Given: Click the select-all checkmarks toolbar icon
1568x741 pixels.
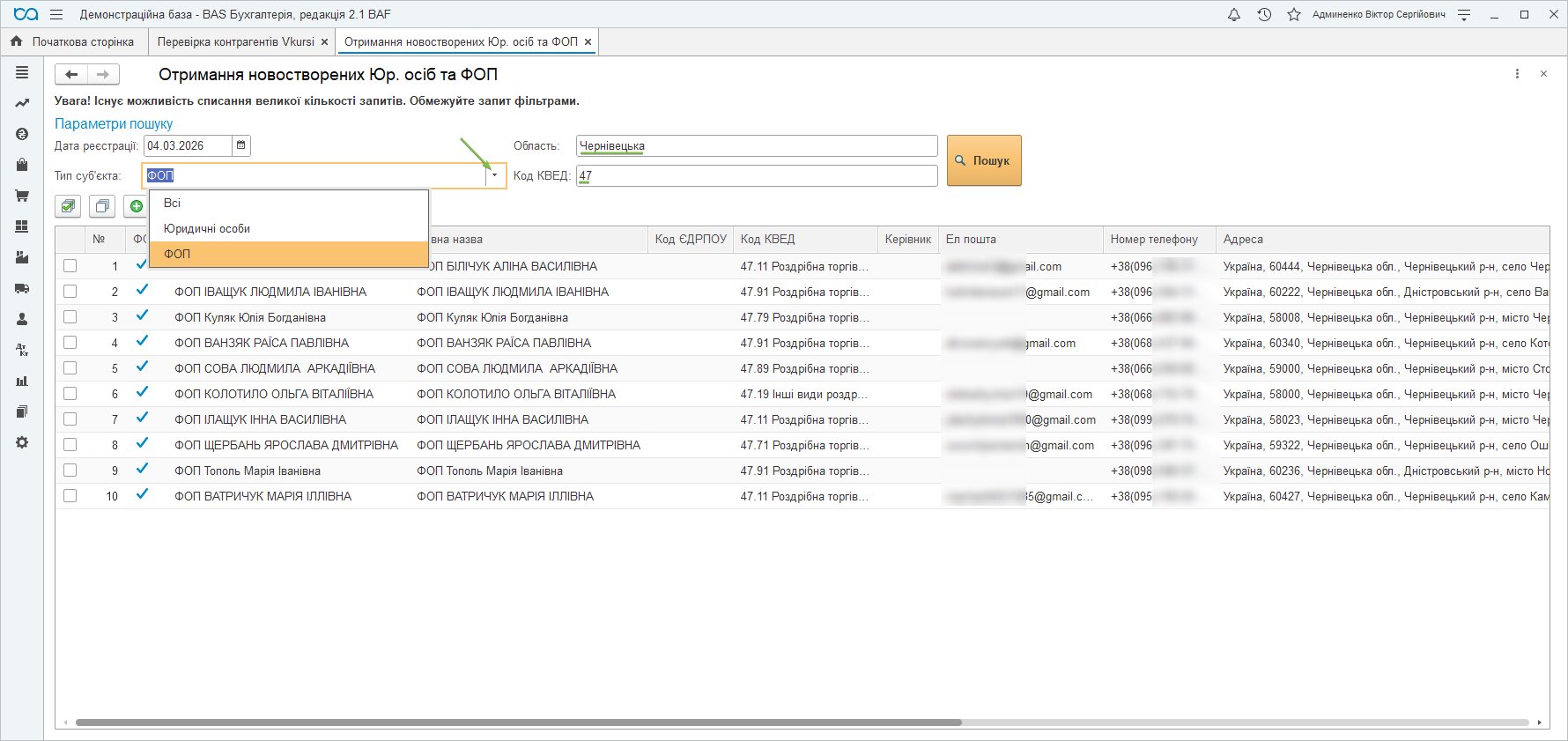Looking at the screenshot, I should pyautogui.click(x=68, y=206).
